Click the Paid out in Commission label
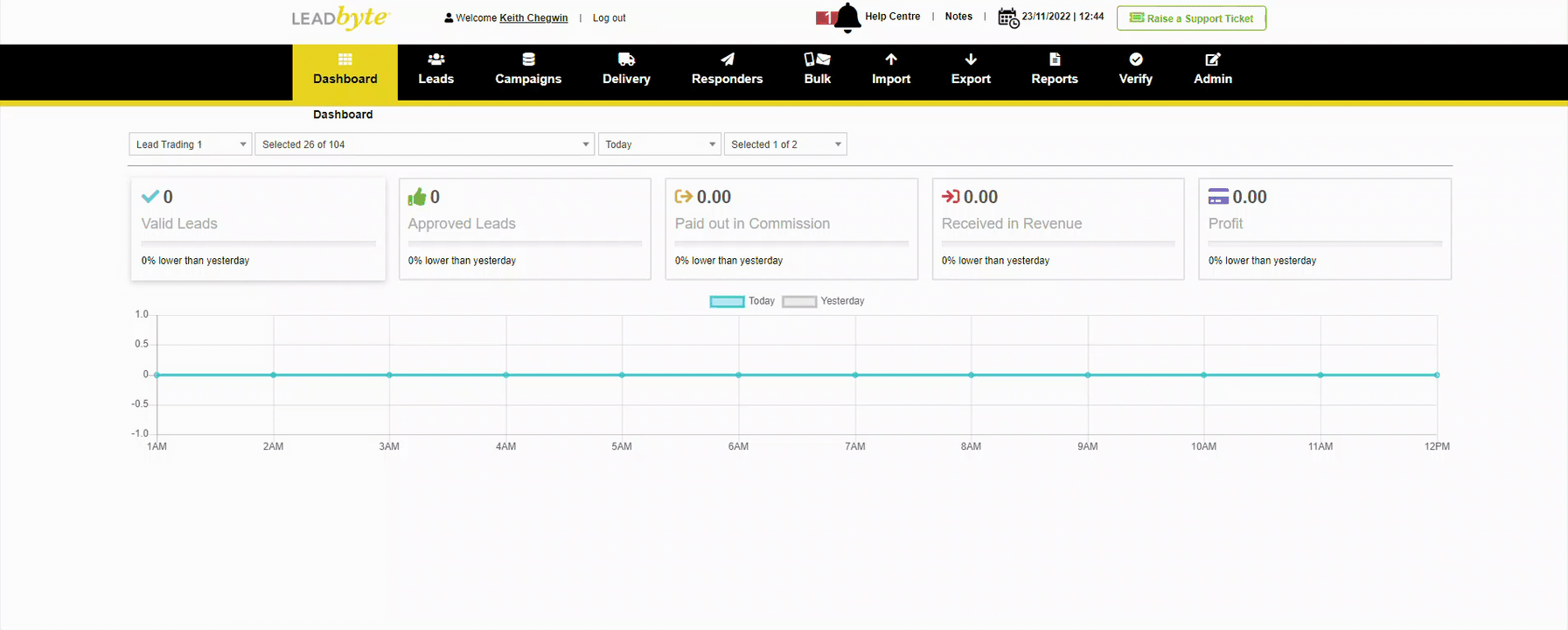This screenshot has width=1568, height=630. [x=752, y=224]
